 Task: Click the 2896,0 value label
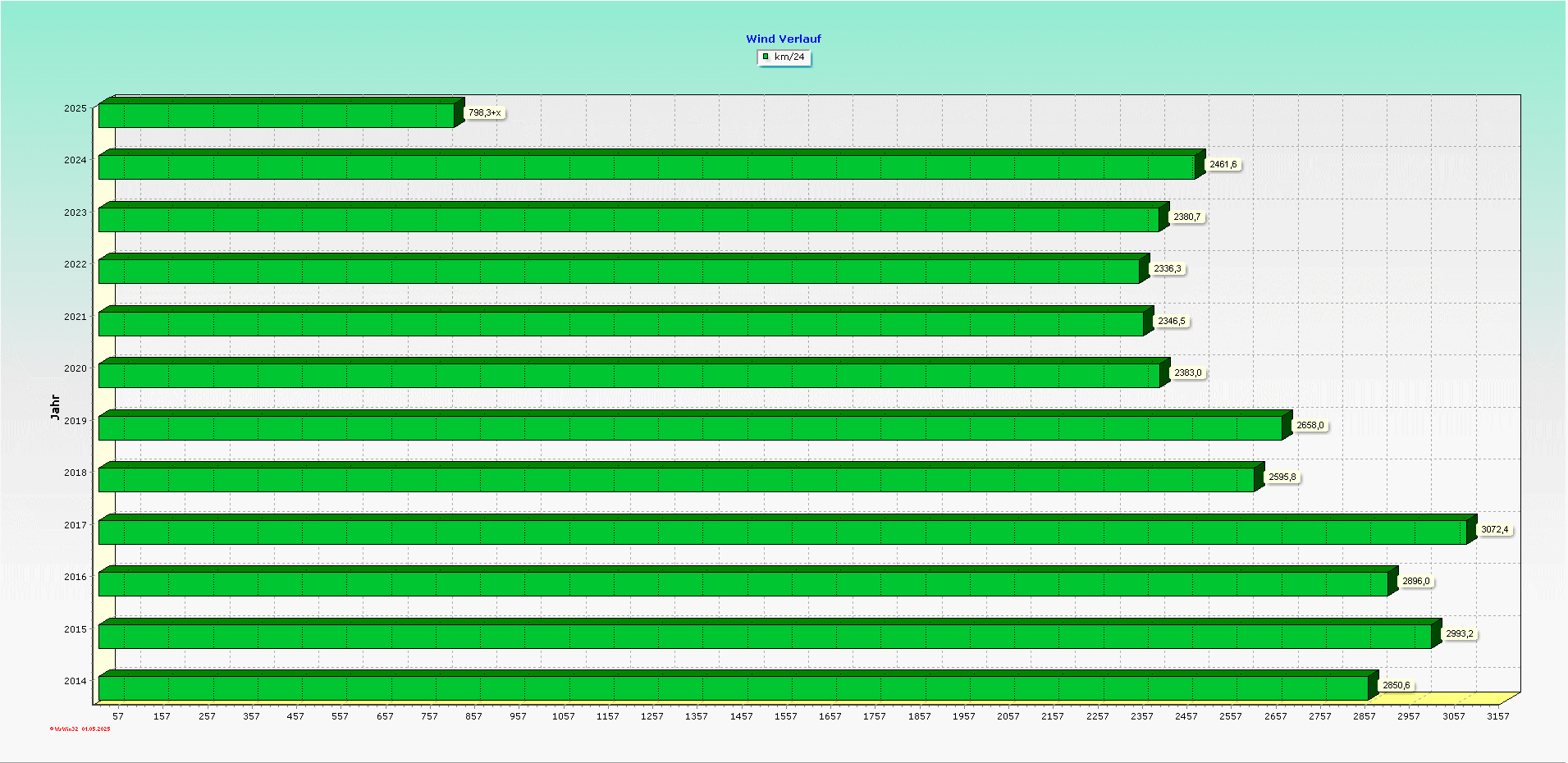click(1416, 581)
